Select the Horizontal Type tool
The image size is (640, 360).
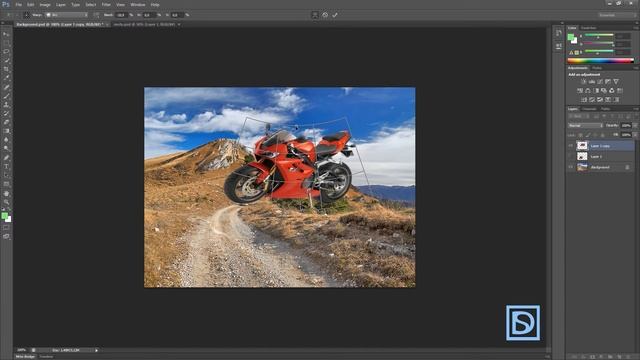[6, 167]
